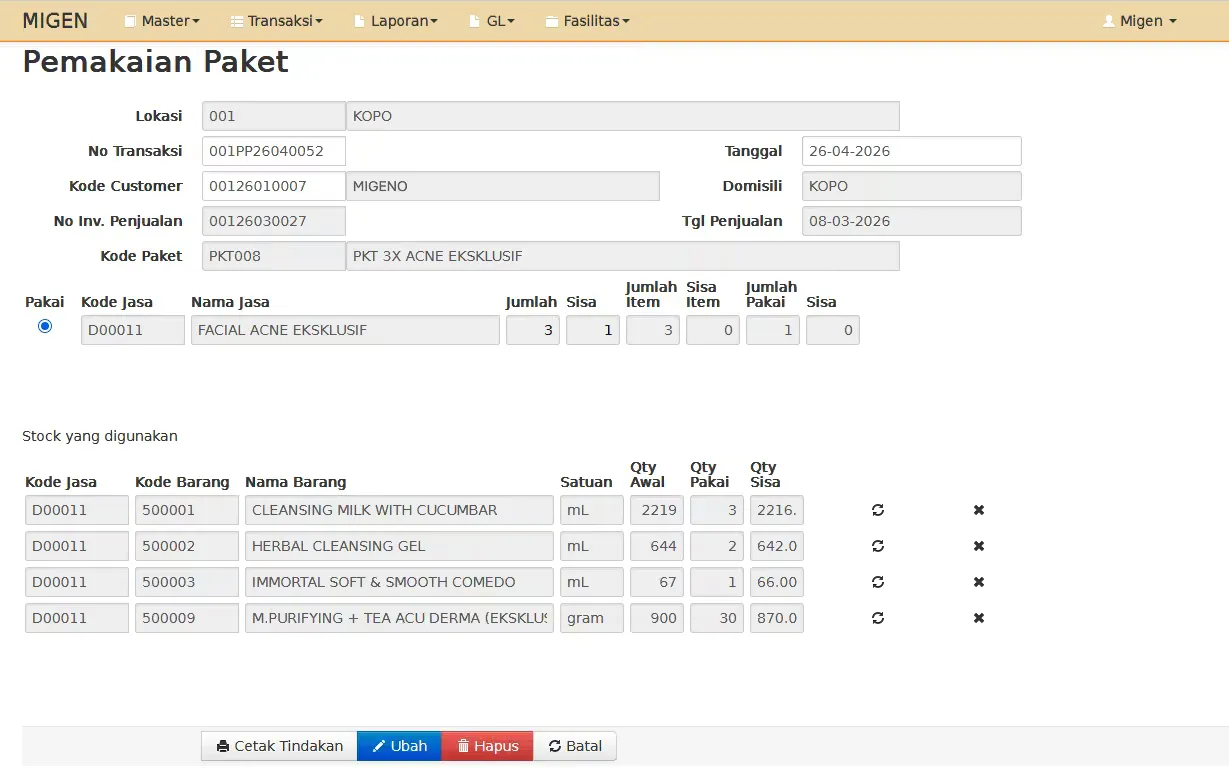Click the Domisili field showing KOPO
The width and height of the screenshot is (1229, 768).
912,186
